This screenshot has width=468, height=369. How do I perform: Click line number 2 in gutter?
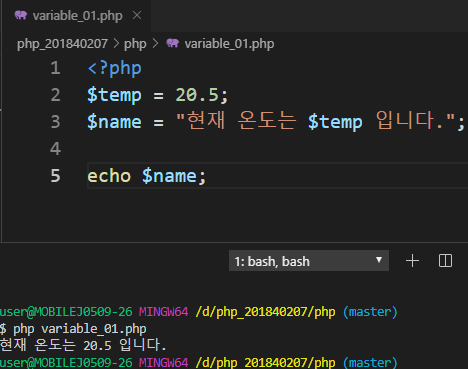point(55,95)
